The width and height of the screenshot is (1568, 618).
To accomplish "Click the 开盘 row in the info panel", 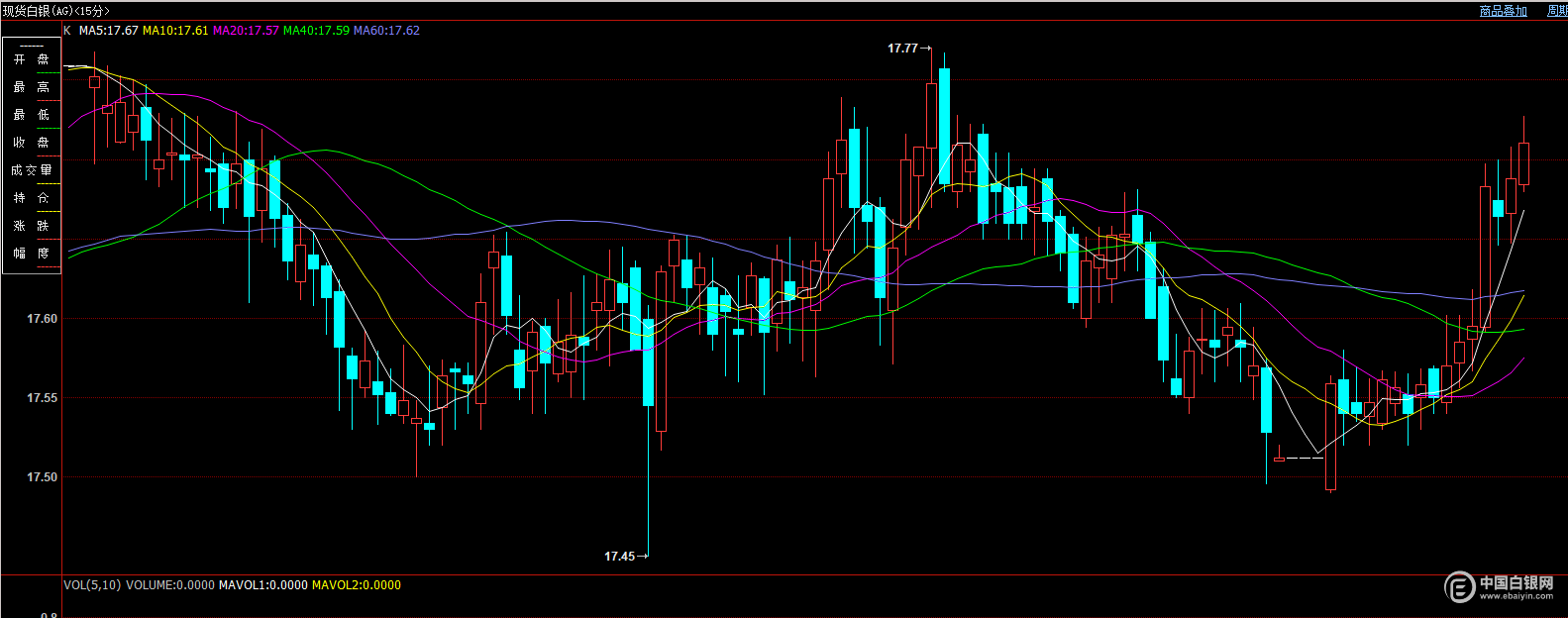I will pyautogui.click(x=32, y=59).
